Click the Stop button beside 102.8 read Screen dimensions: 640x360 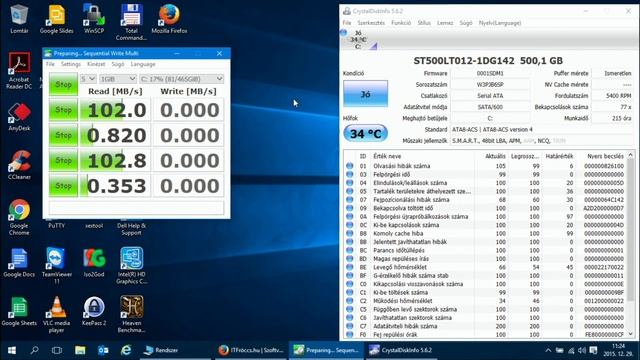[63, 160]
